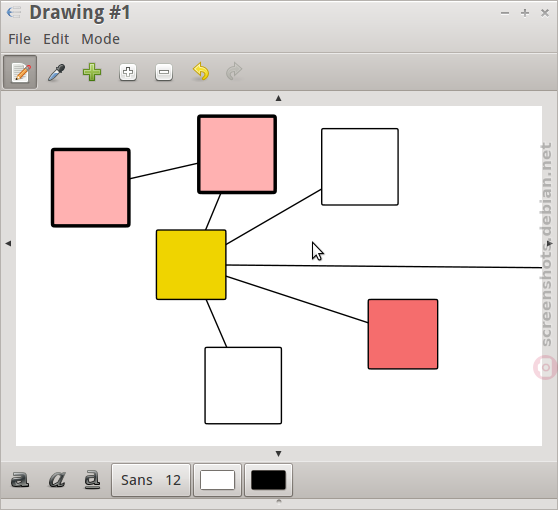Screen dimensions: 558x510
Task: Open the Edit menu
Action: click(x=56, y=39)
